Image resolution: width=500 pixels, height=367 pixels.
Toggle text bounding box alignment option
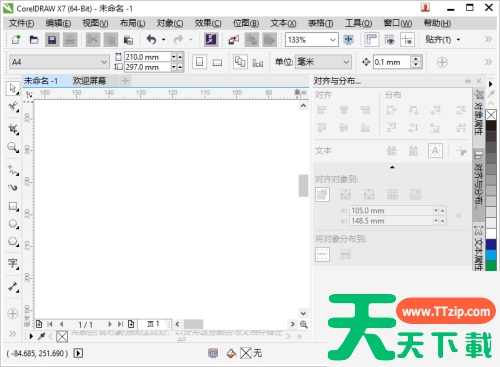point(435,151)
